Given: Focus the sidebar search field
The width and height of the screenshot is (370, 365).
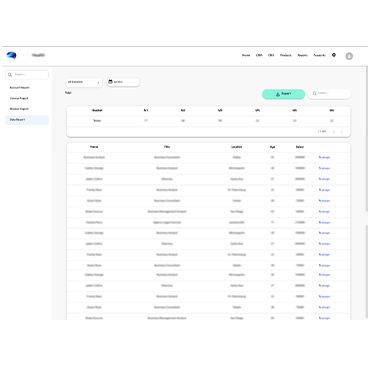Looking at the screenshot, I should pyautogui.click(x=27, y=75).
